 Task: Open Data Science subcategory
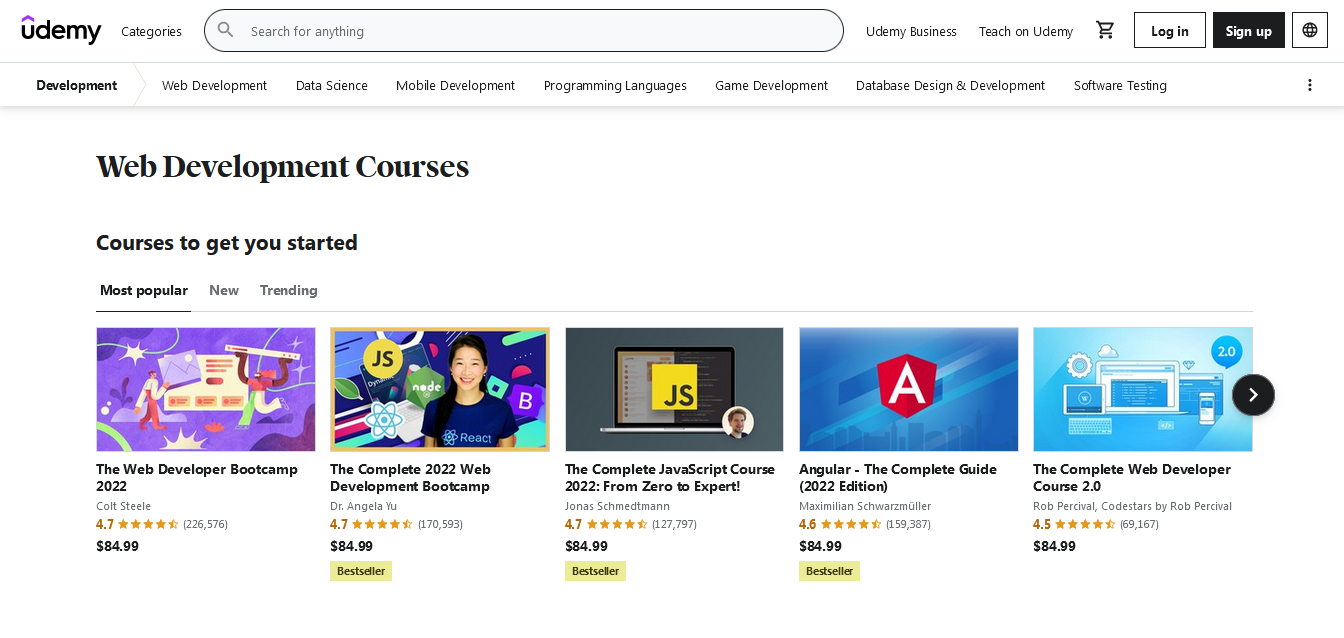click(332, 85)
